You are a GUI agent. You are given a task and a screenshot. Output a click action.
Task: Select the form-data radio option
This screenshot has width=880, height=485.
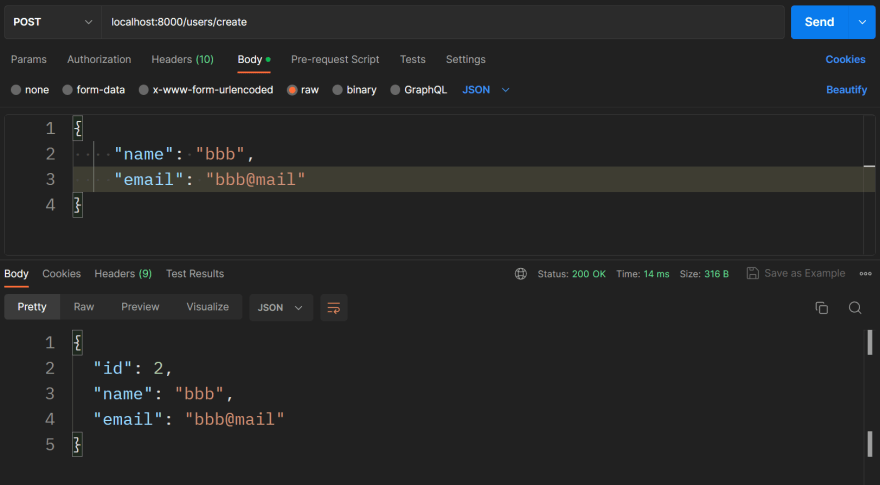[67, 90]
